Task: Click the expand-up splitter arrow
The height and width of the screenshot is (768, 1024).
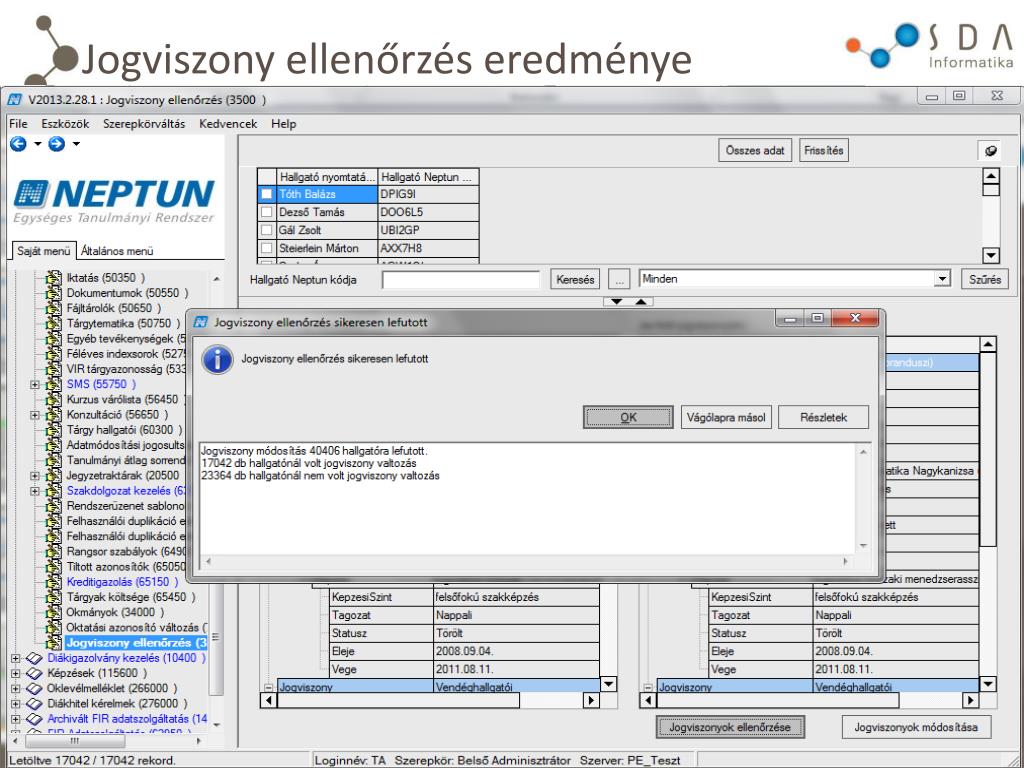Action: 641,302
